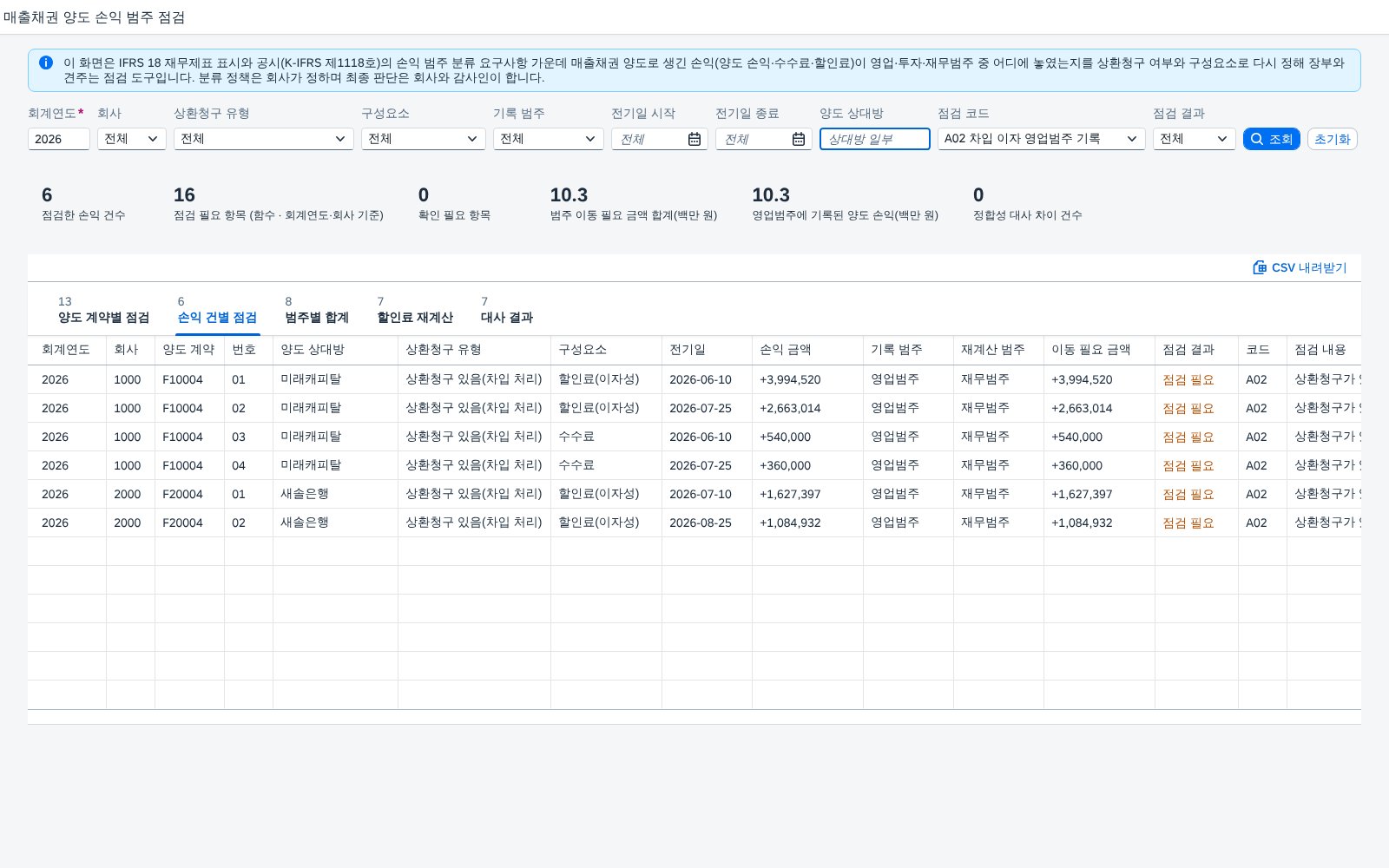Open the 범주별 합계 tab
Screen dimensions: 1389x868
(x=317, y=310)
